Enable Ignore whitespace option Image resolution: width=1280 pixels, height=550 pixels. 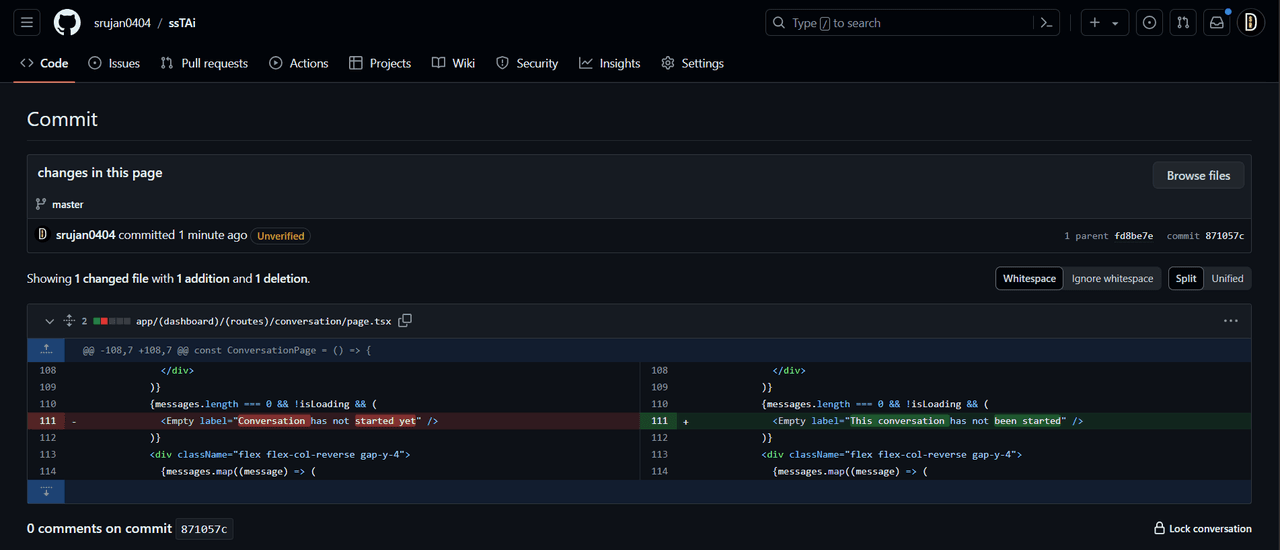[1112, 278]
